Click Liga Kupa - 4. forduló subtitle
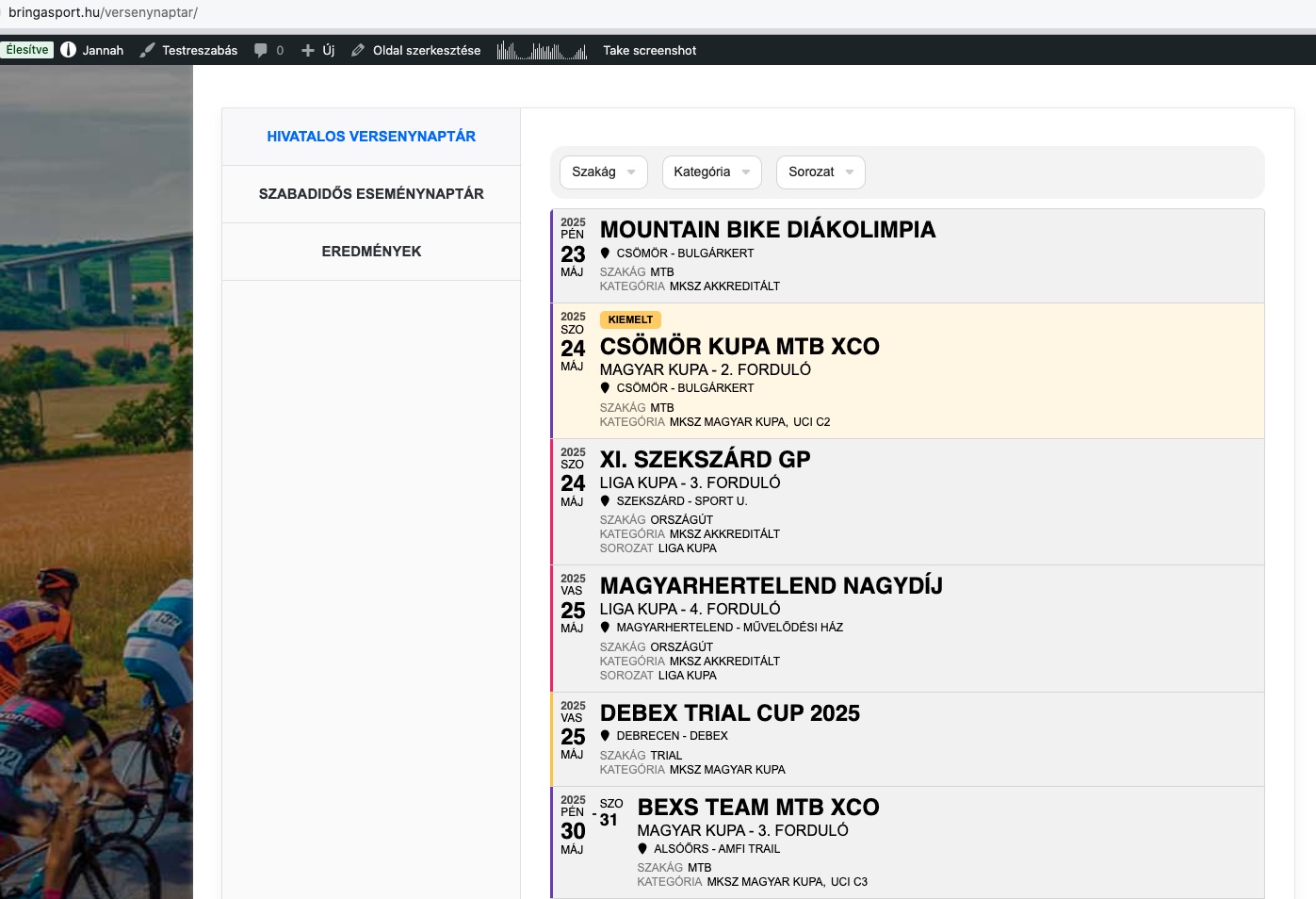 pyautogui.click(x=690, y=609)
